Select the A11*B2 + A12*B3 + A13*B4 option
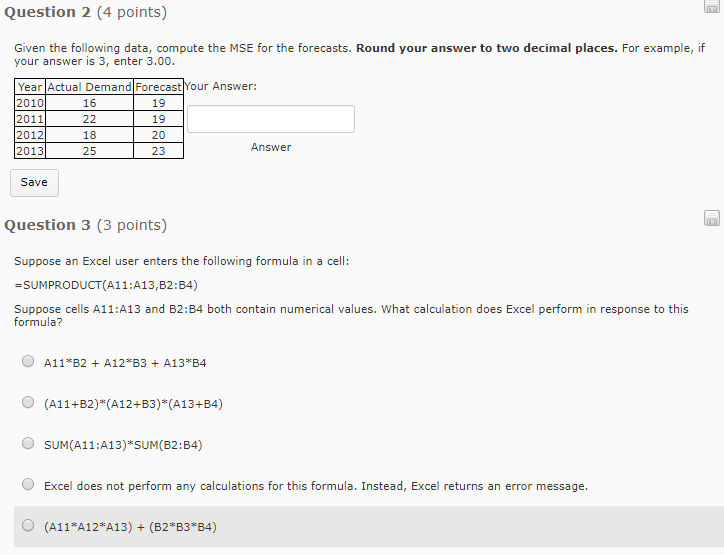 pos(28,361)
